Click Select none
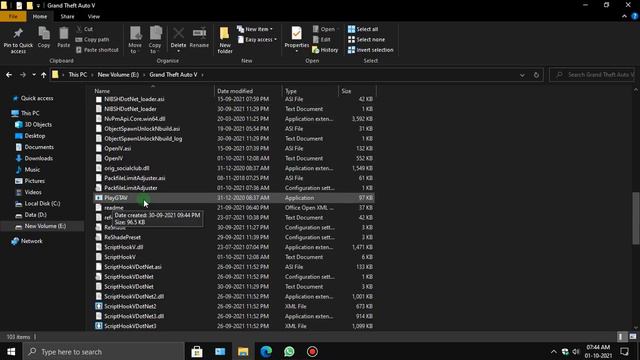Screen dimensions: 640x360 367,40
